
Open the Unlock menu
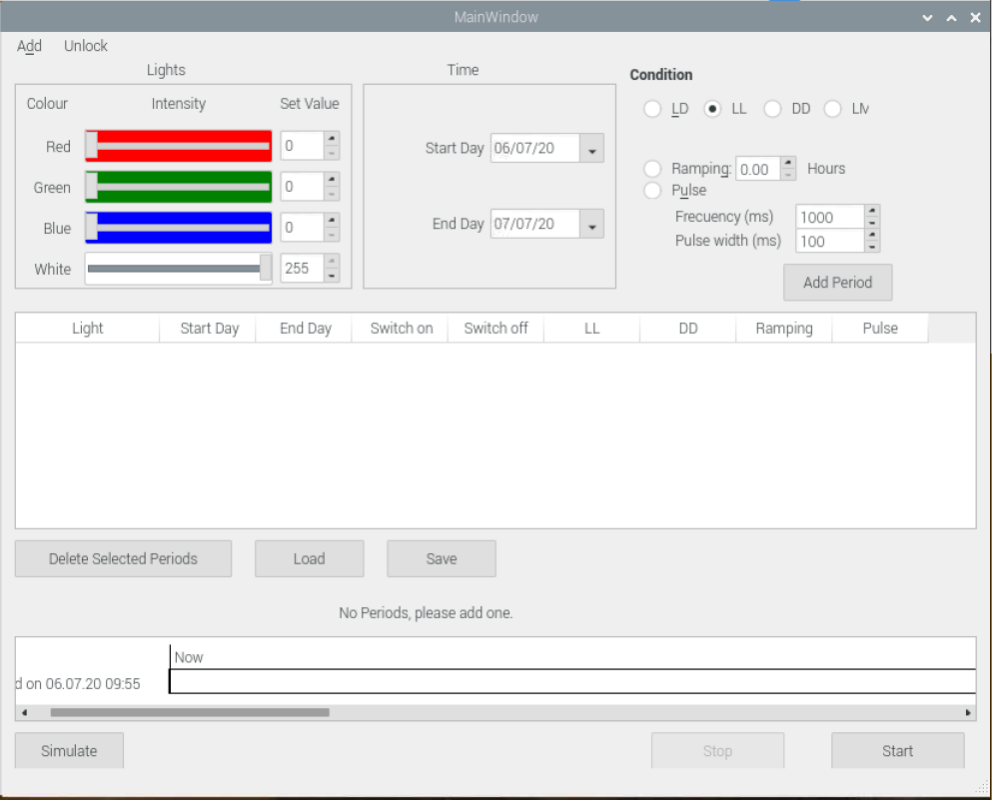pos(86,46)
